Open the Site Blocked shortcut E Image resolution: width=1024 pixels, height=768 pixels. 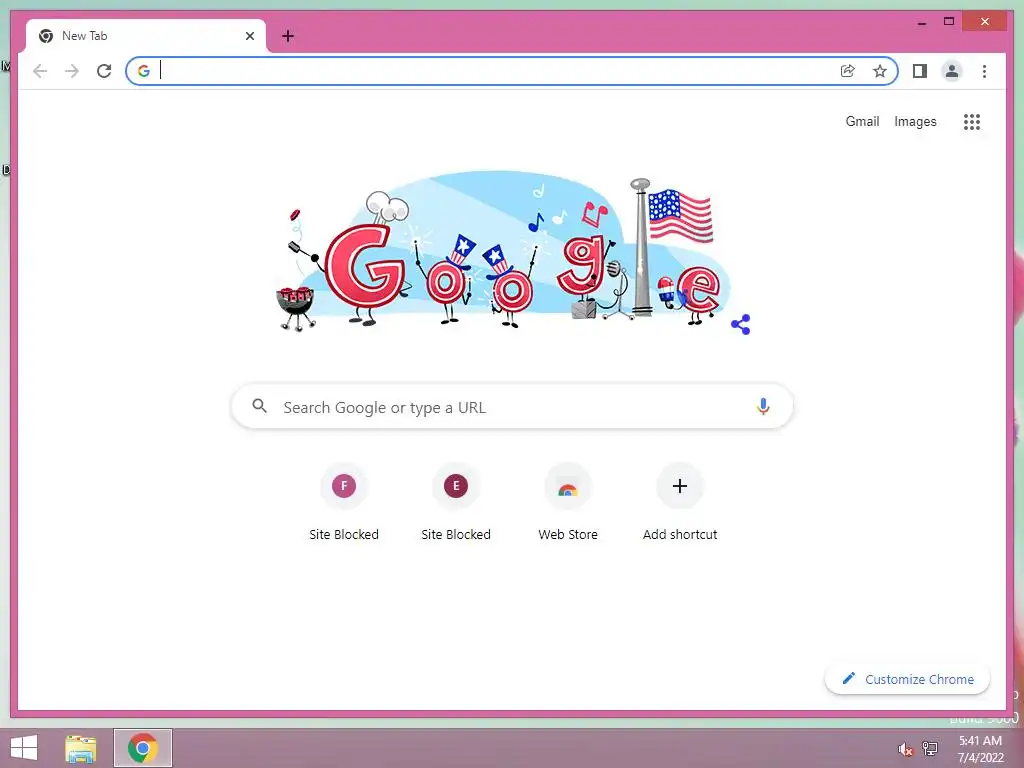(x=456, y=487)
